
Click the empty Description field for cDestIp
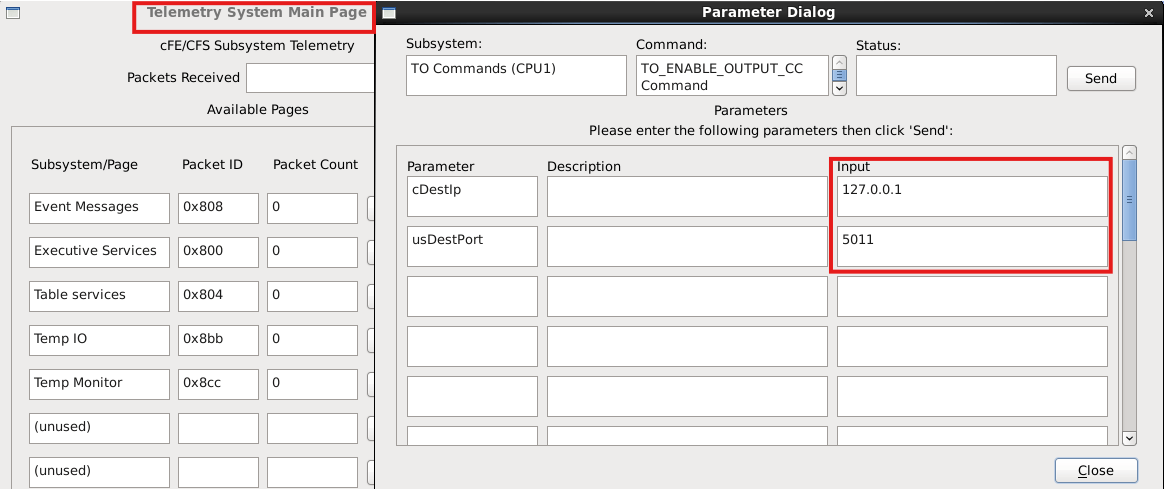tap(687, 196)
